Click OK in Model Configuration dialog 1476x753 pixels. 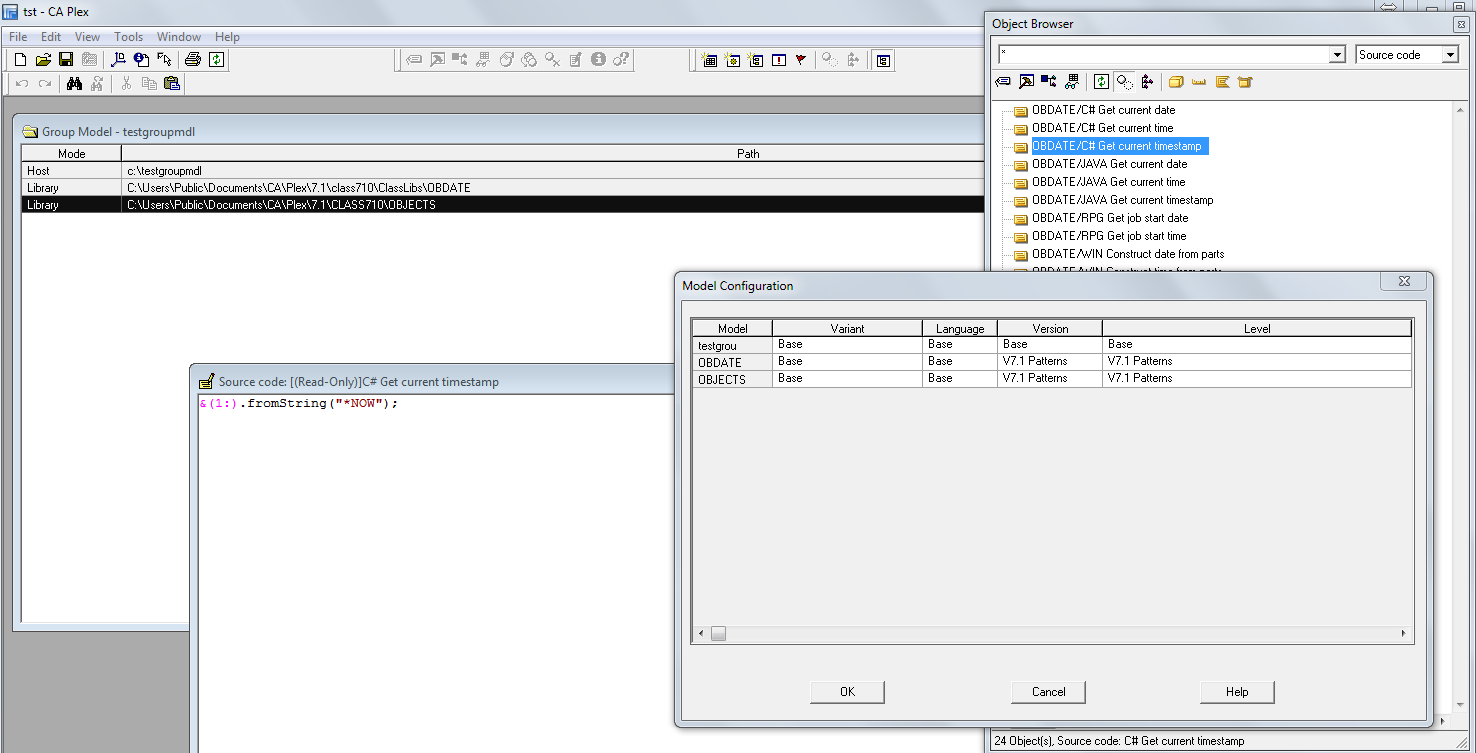[x=847, y=692]
